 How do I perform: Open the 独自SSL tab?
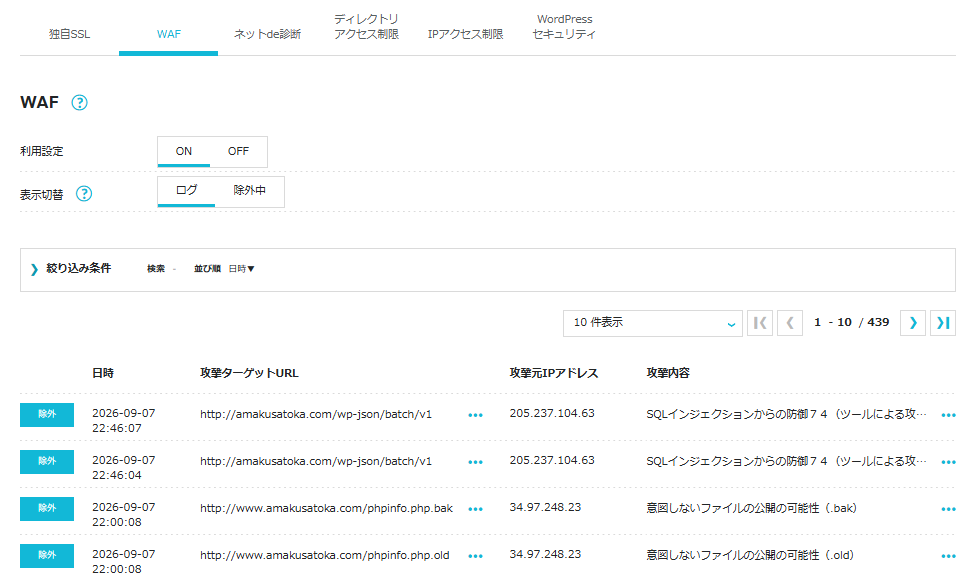point(69,34)
